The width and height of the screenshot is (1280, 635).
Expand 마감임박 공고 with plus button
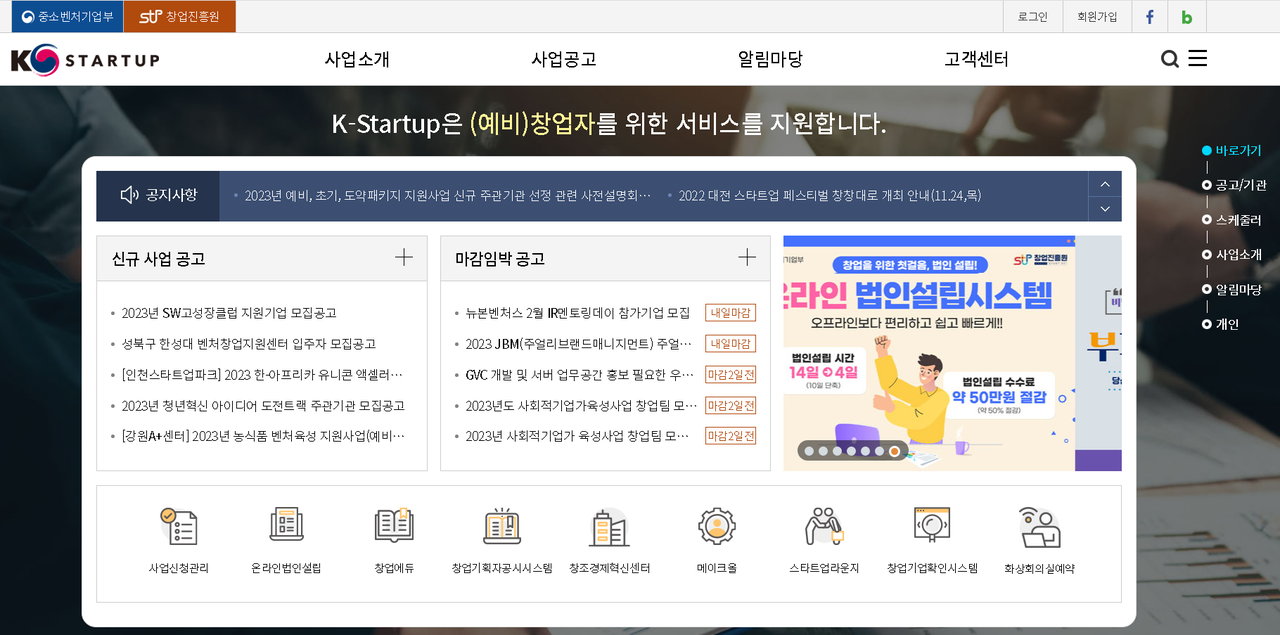coord(746,258)
